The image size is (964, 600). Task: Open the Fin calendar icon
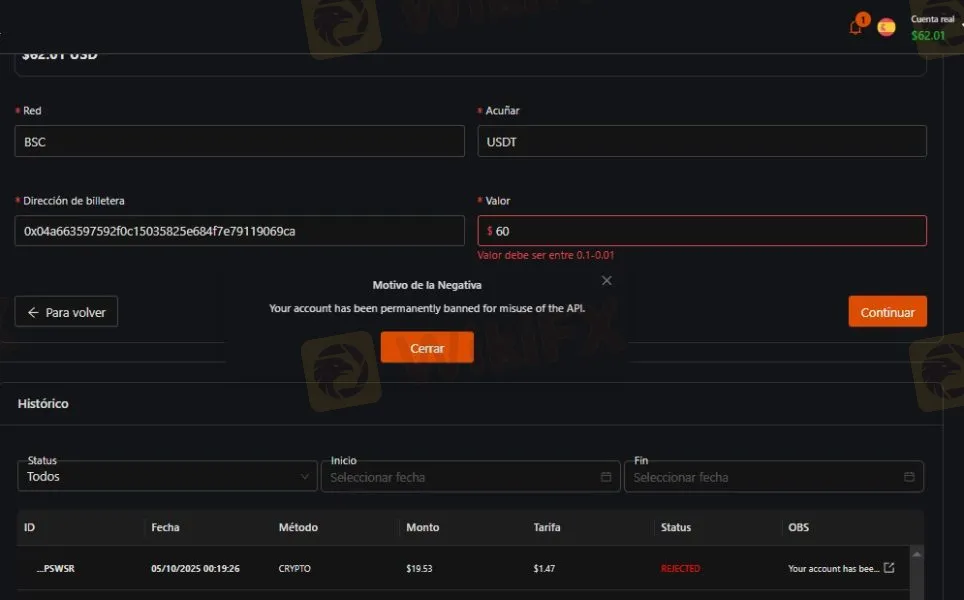tap(909, 477)
